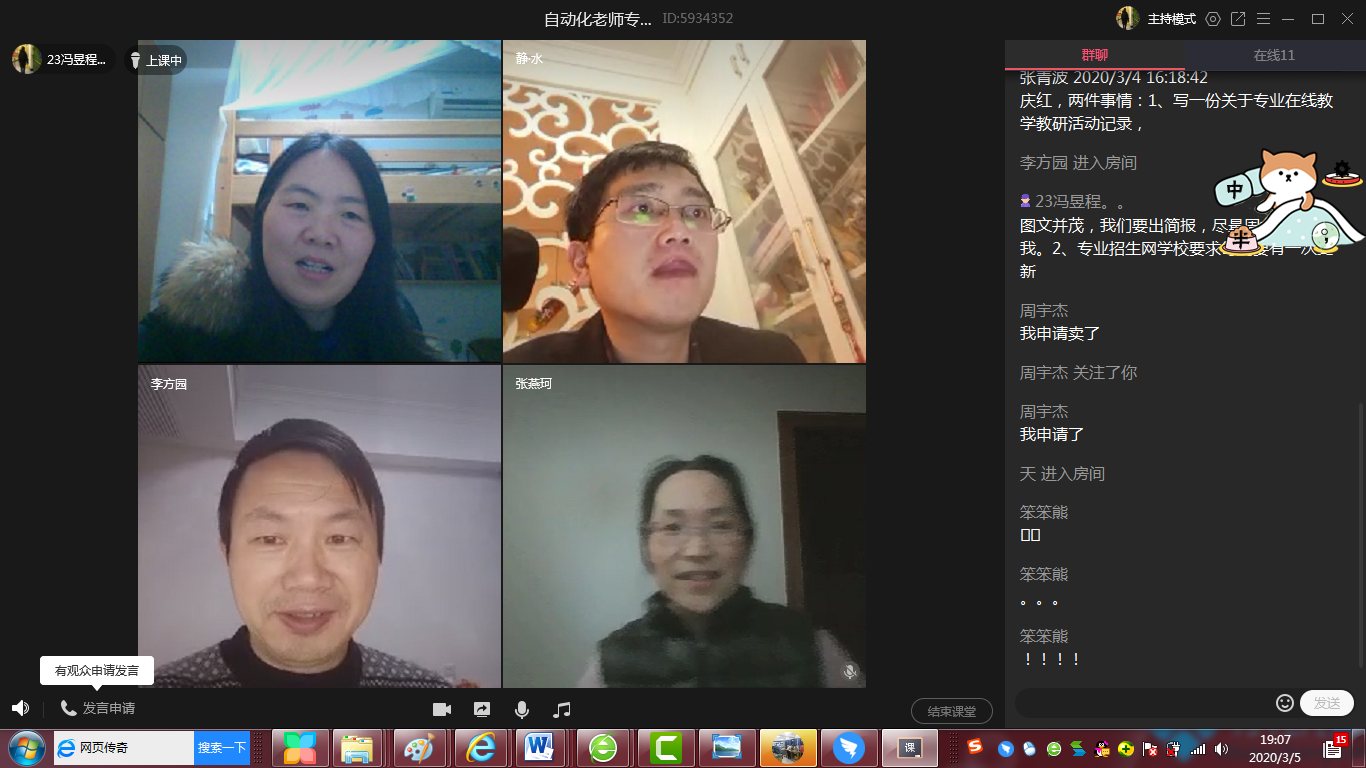Image resolution: width=1366 pixels, height=768 pixels.
Task: Switch to the 在线11 tab
Action: tap(1274, 55)
